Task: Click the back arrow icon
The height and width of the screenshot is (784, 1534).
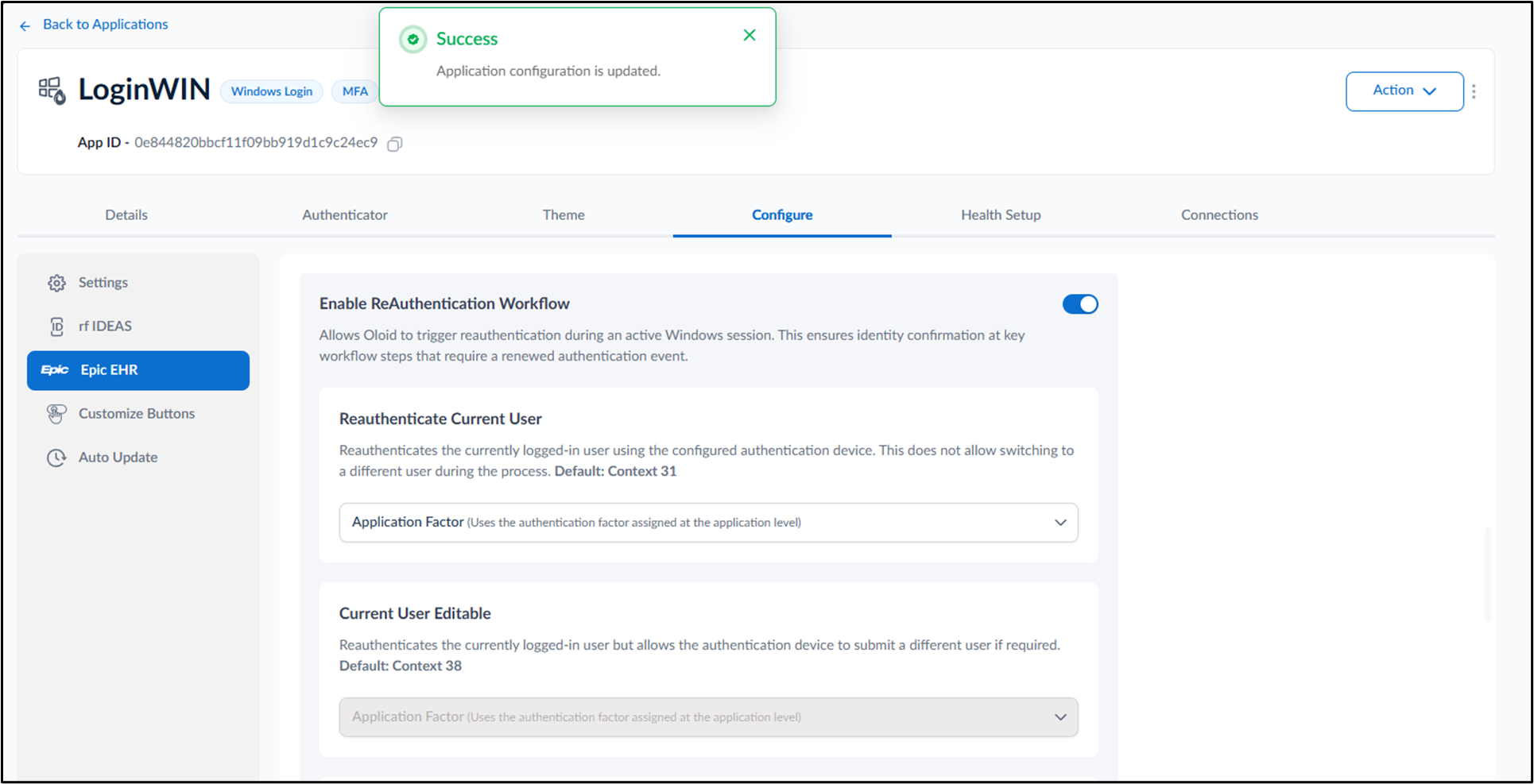Action: pyautogui.click(x=25, y=26)
